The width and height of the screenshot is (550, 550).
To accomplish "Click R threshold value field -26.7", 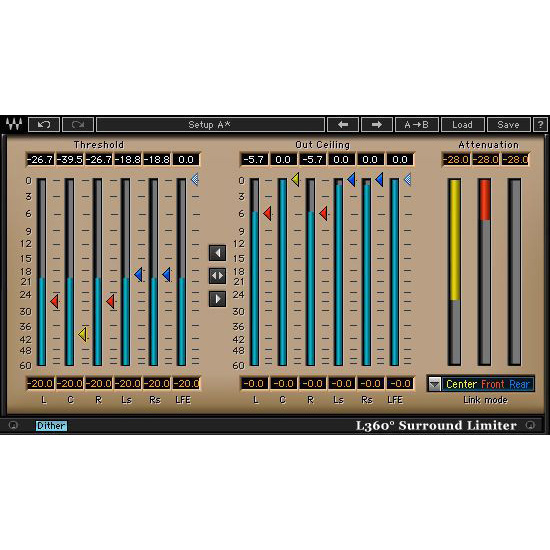I will coord(99,160).
